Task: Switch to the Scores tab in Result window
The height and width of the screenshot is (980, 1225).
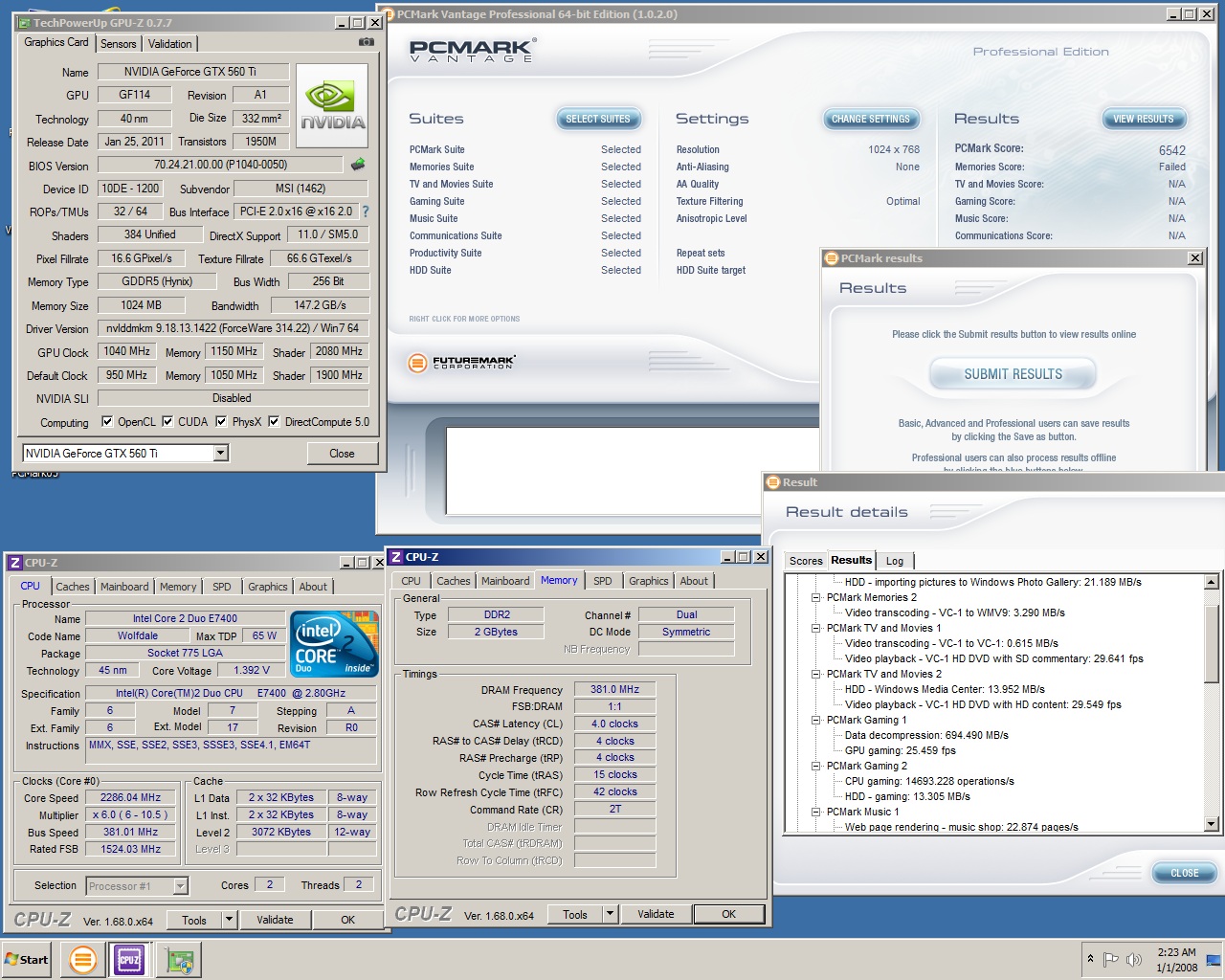Action: 806,561
